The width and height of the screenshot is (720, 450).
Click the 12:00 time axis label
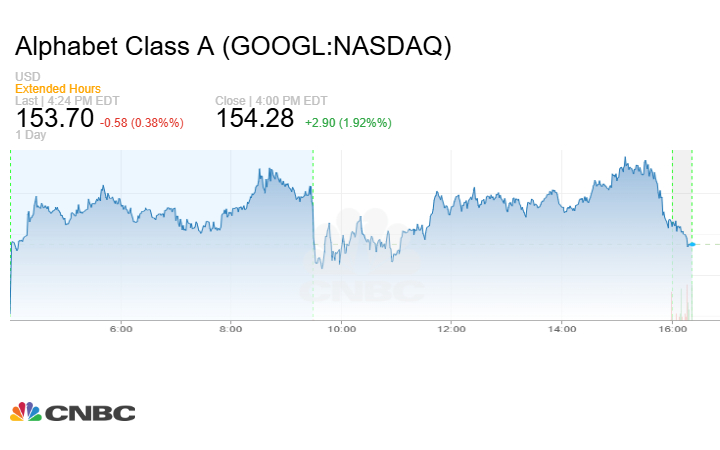(452, 328)
